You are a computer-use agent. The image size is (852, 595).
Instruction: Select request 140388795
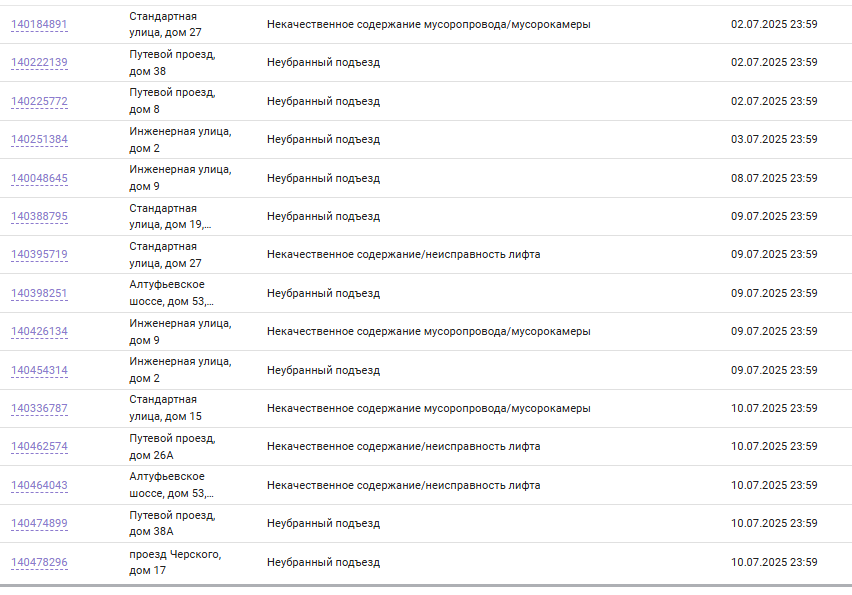tap(39, 217)
